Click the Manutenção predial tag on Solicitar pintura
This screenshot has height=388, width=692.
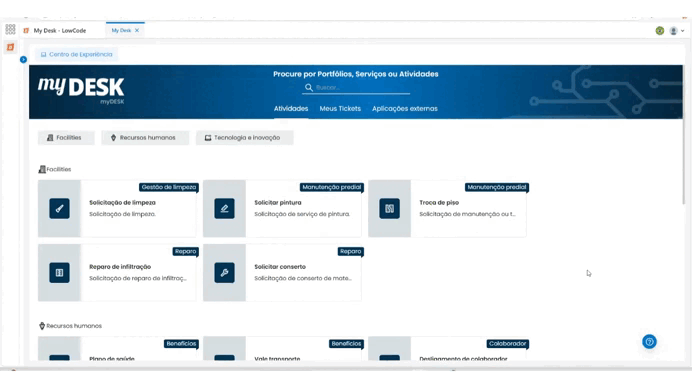point(331,187)
